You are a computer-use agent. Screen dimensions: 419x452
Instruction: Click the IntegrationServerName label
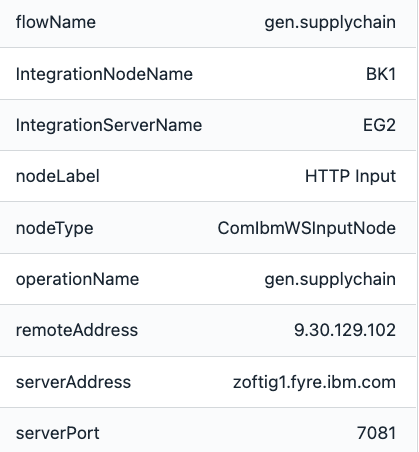click(109, 125)
